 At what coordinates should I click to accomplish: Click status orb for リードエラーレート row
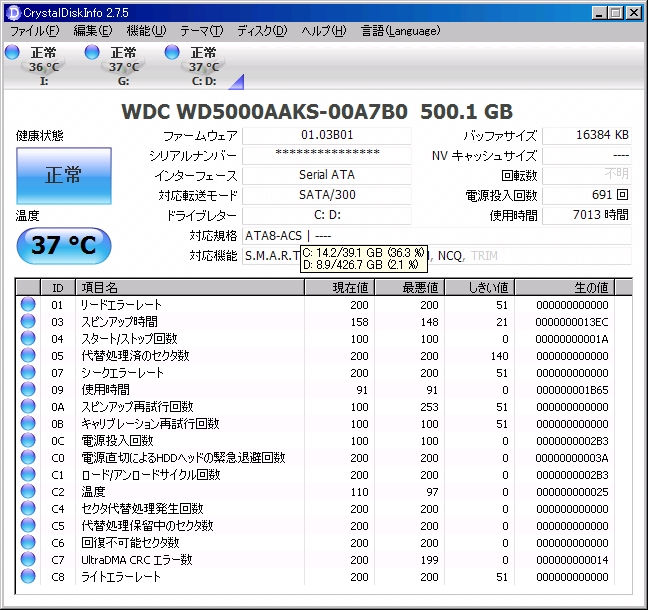click(x=28, y=304)
